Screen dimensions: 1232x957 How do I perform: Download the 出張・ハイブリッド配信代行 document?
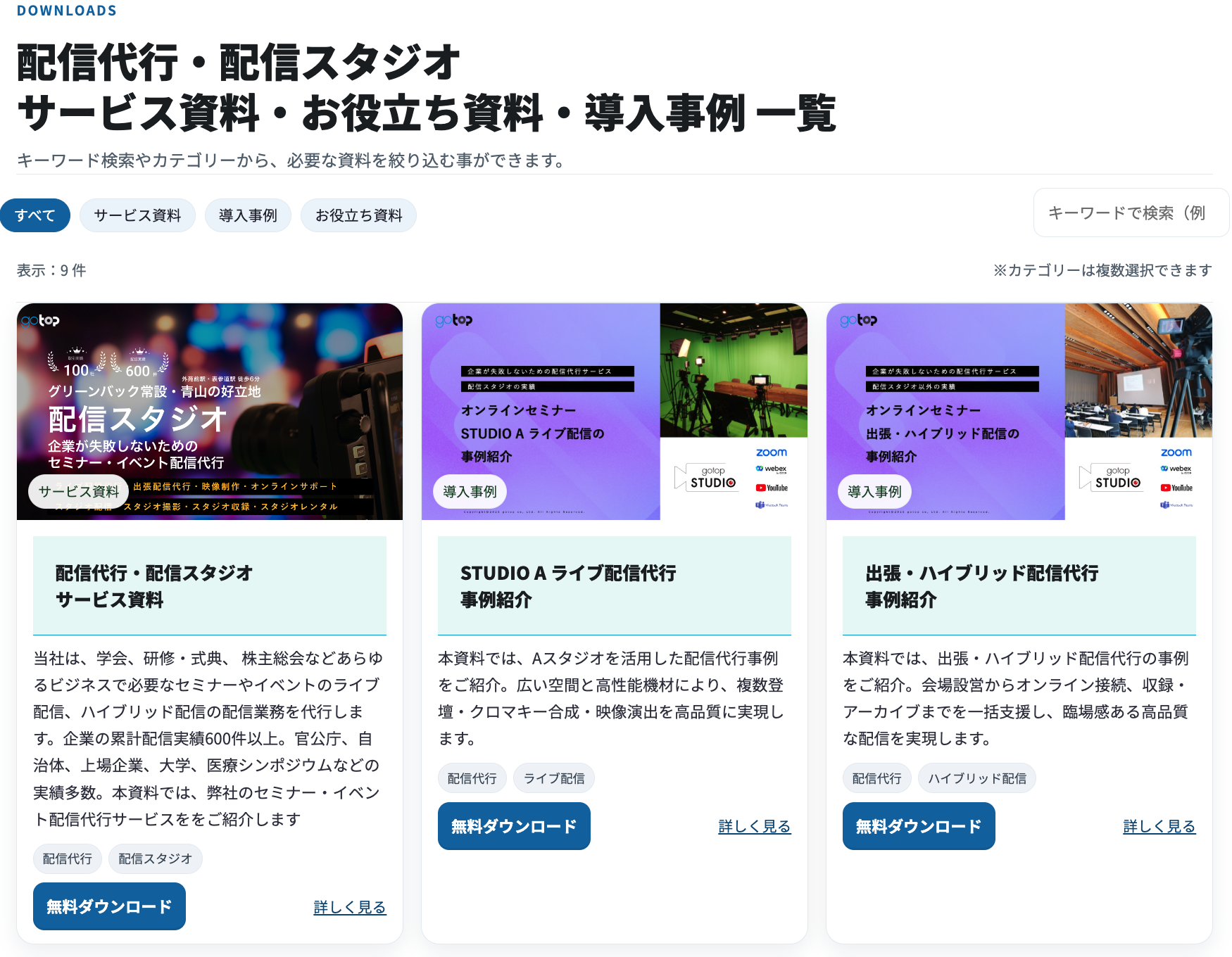point(919,826)
